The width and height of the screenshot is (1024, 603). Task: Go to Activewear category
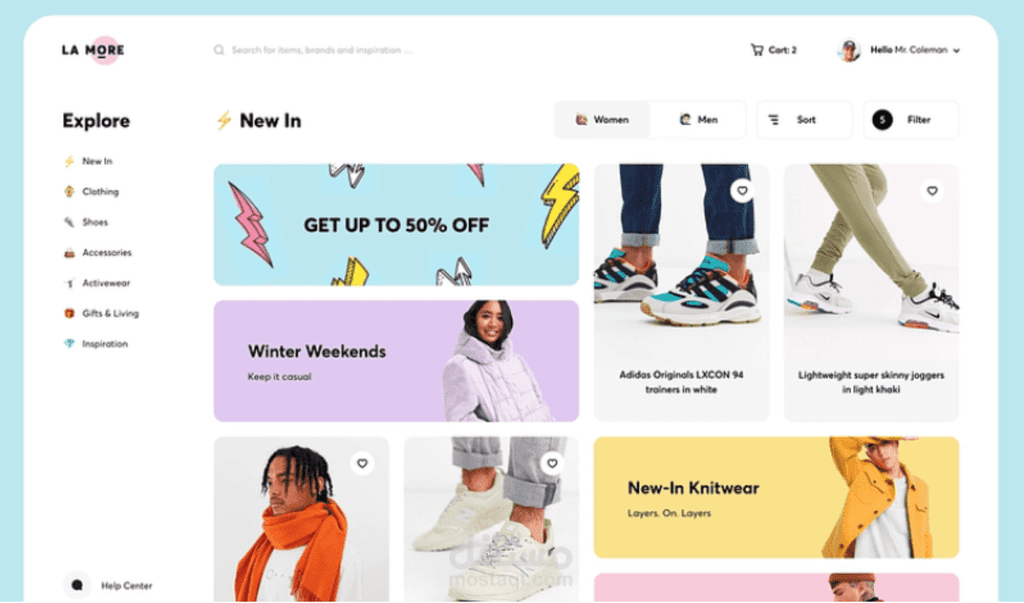click(x=106, y=283)
